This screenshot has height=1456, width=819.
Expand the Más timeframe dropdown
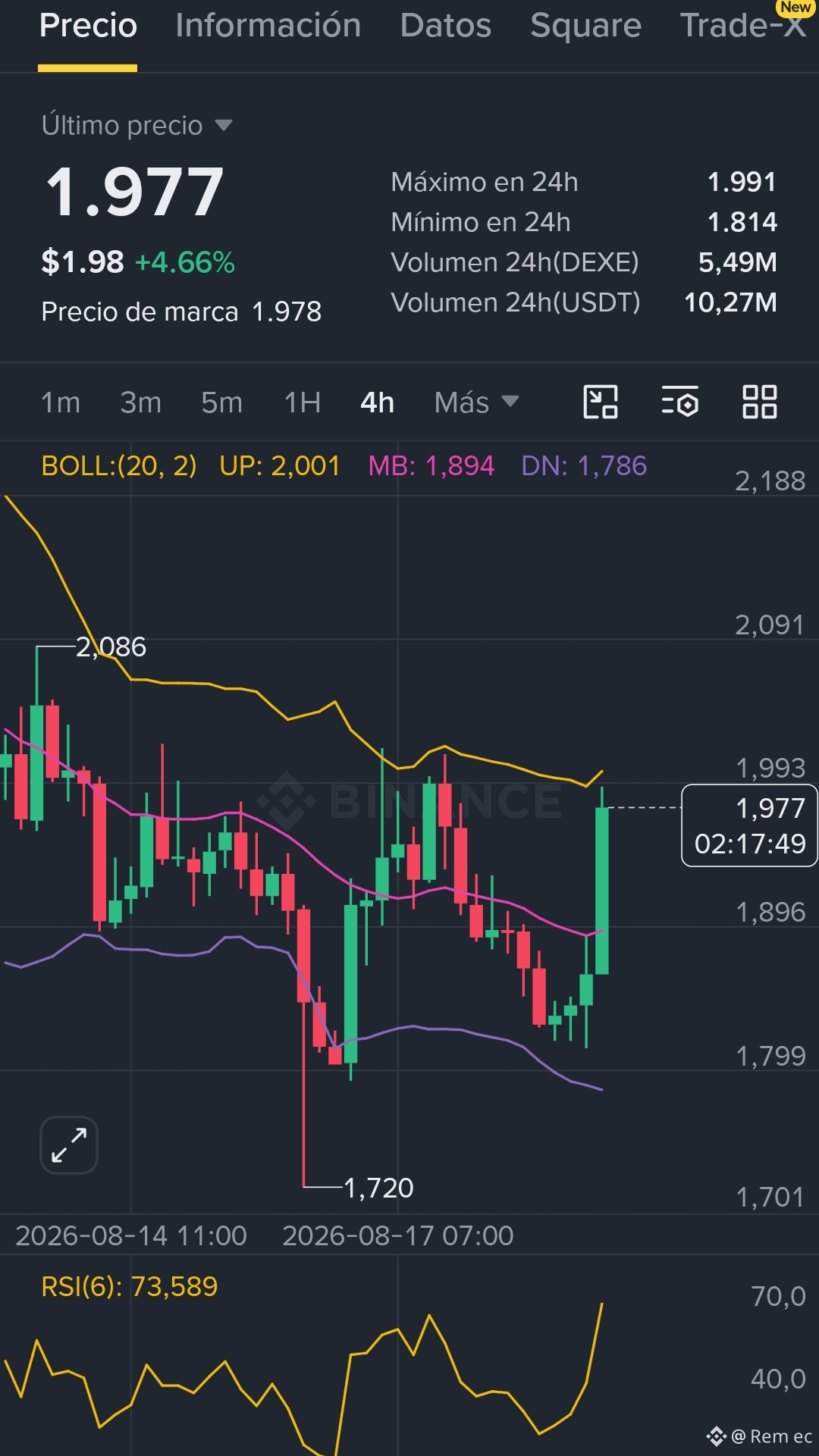tap(477, 402)
